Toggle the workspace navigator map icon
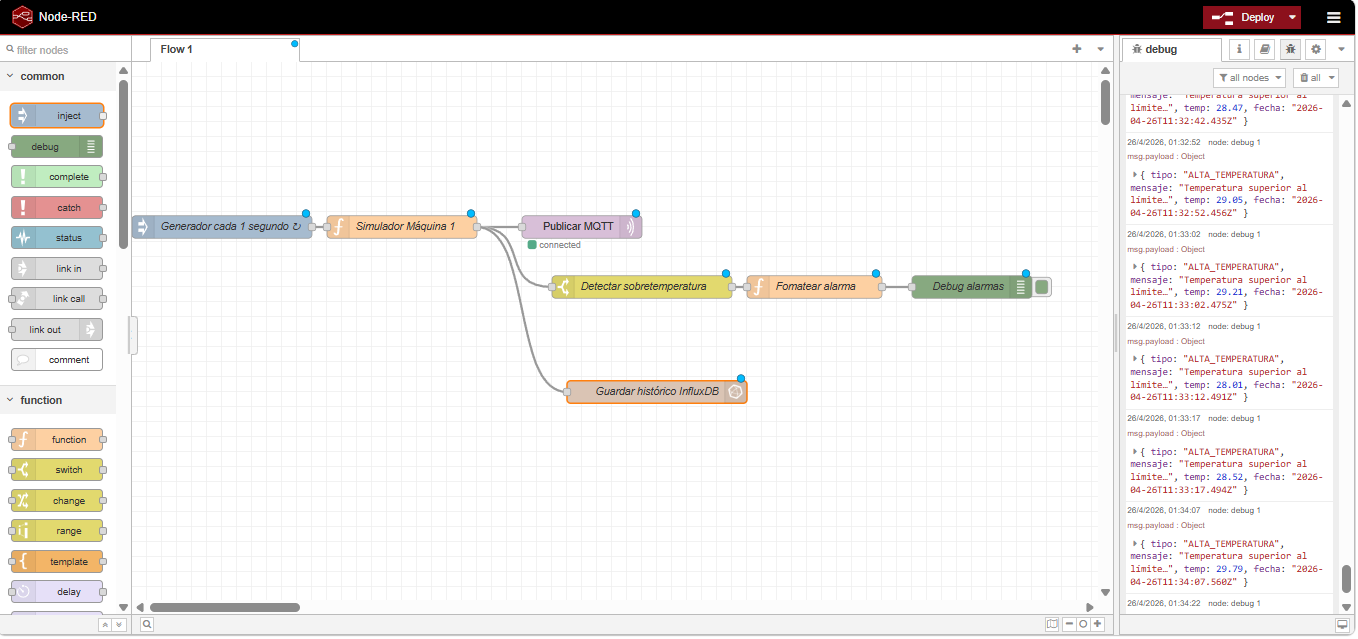 pos(1052,624)
